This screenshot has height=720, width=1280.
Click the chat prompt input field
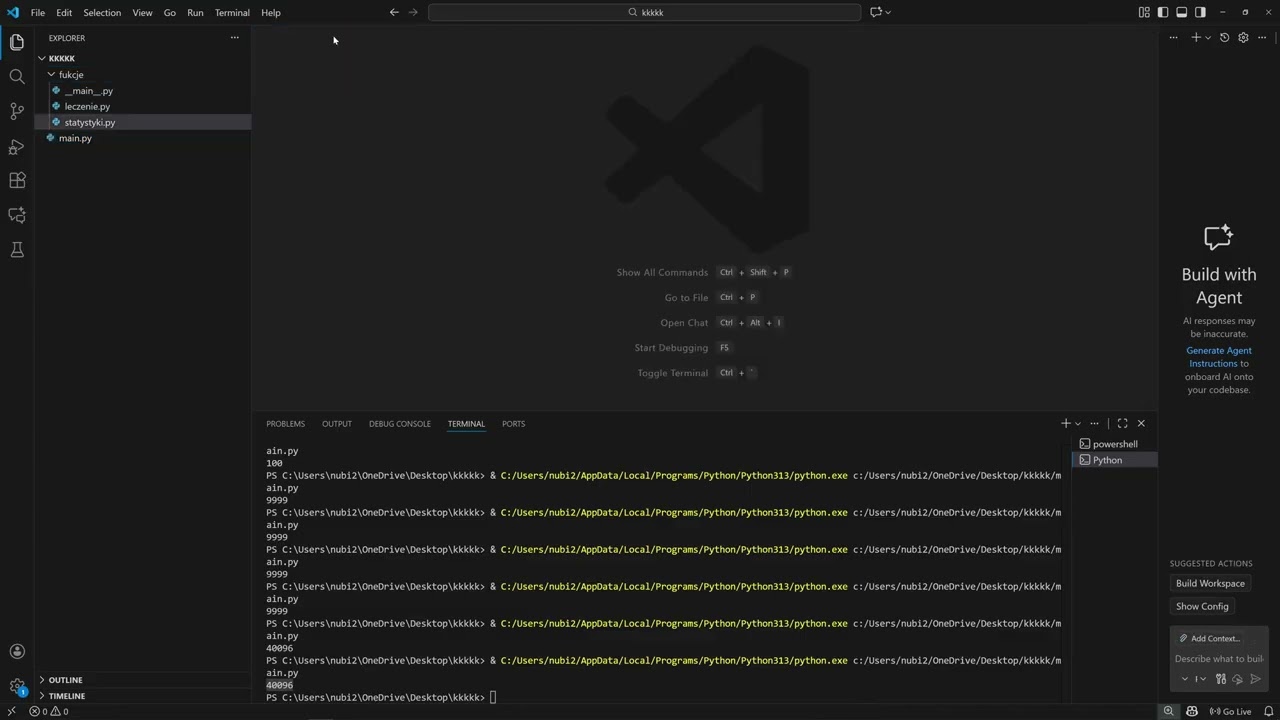[1219, 659]
